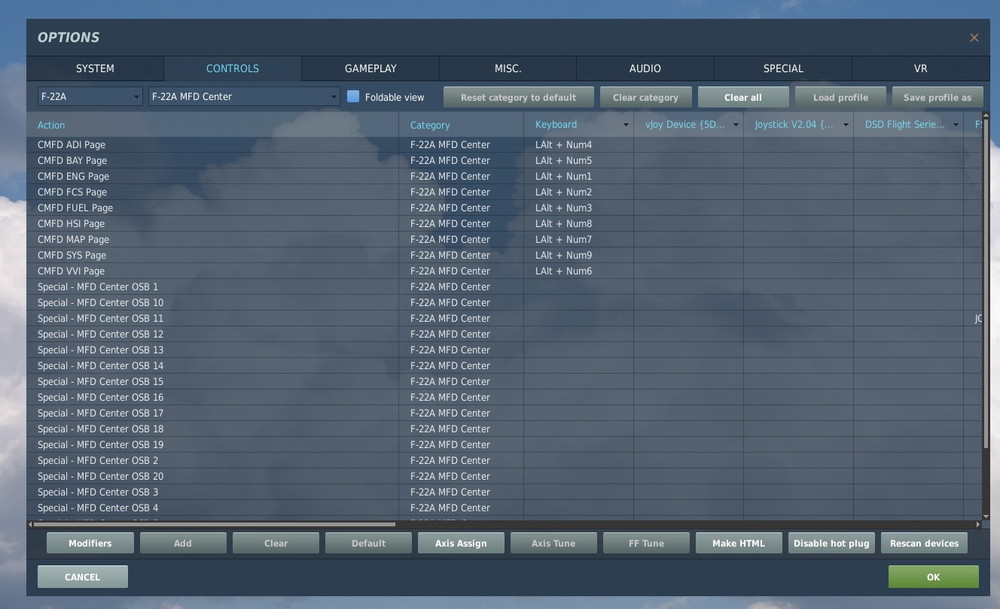
Task: Click the Clear category button
Action: (645, 98)
